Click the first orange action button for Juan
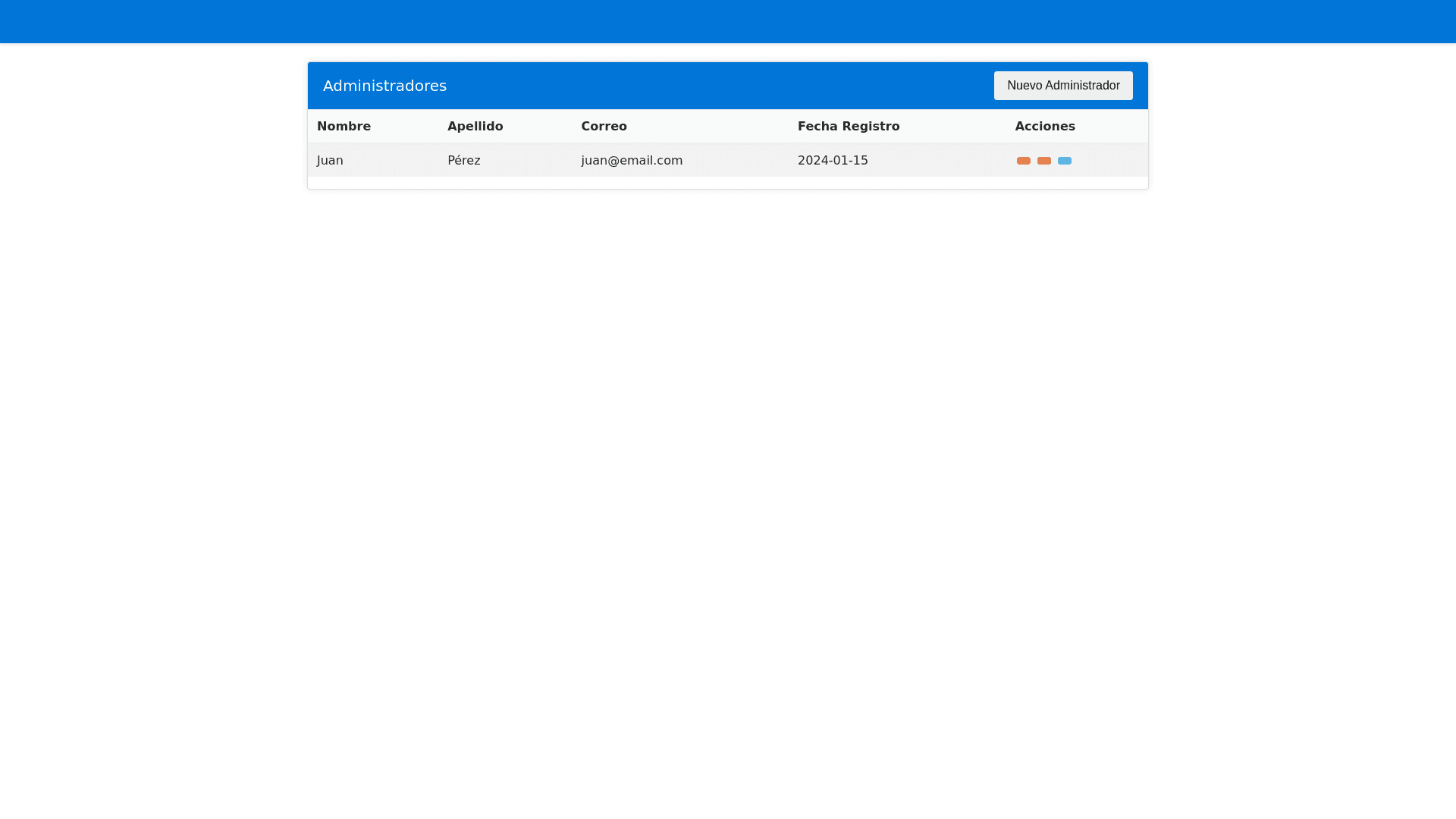Viewport: 1456px width, 819px height. [x=1023, y=161]
